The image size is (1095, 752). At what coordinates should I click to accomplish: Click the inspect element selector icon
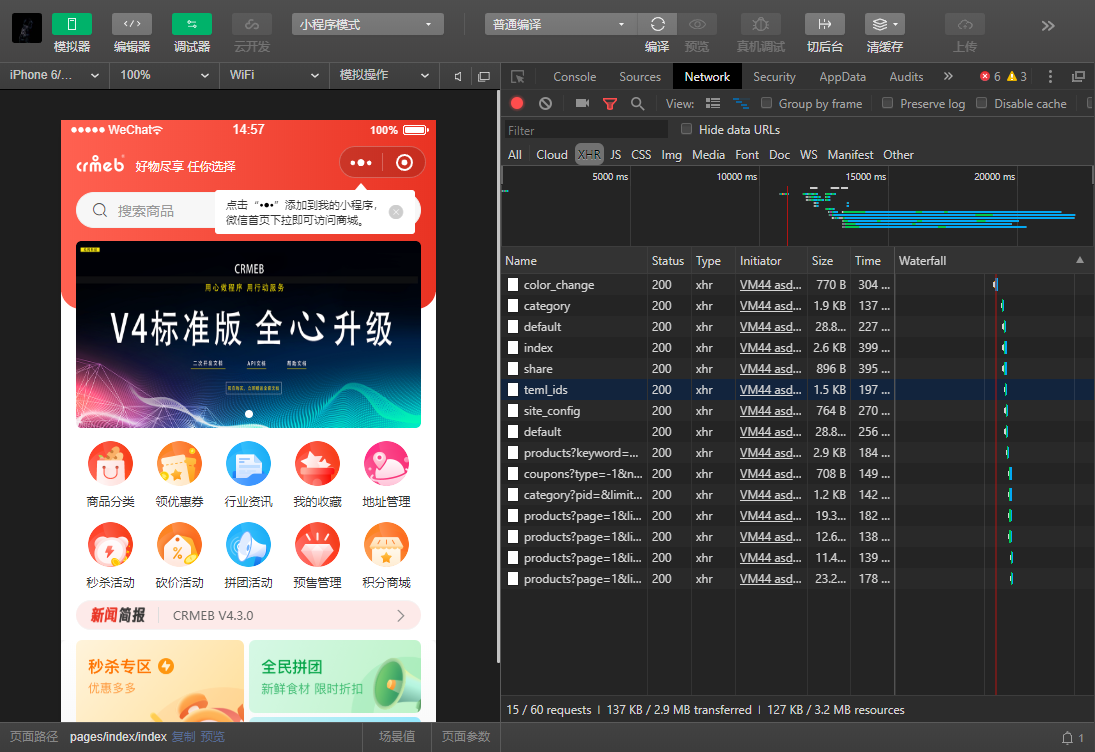(x=517, y=77)
